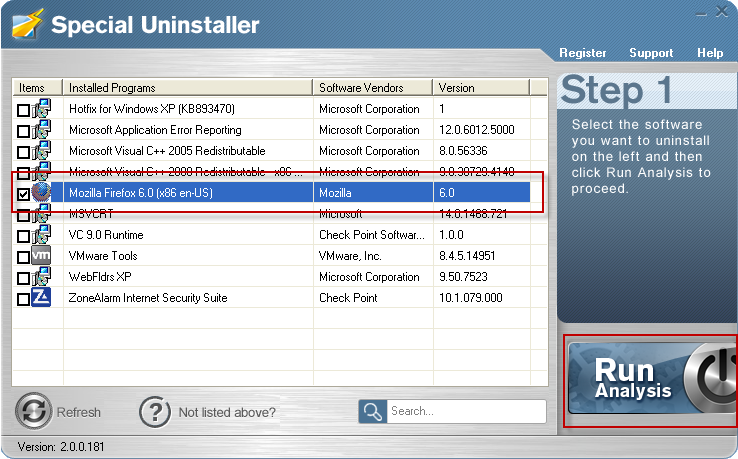Sort list by Software Vendors column
This screenshot has height=459, width=738.
[x=372, y=88]
